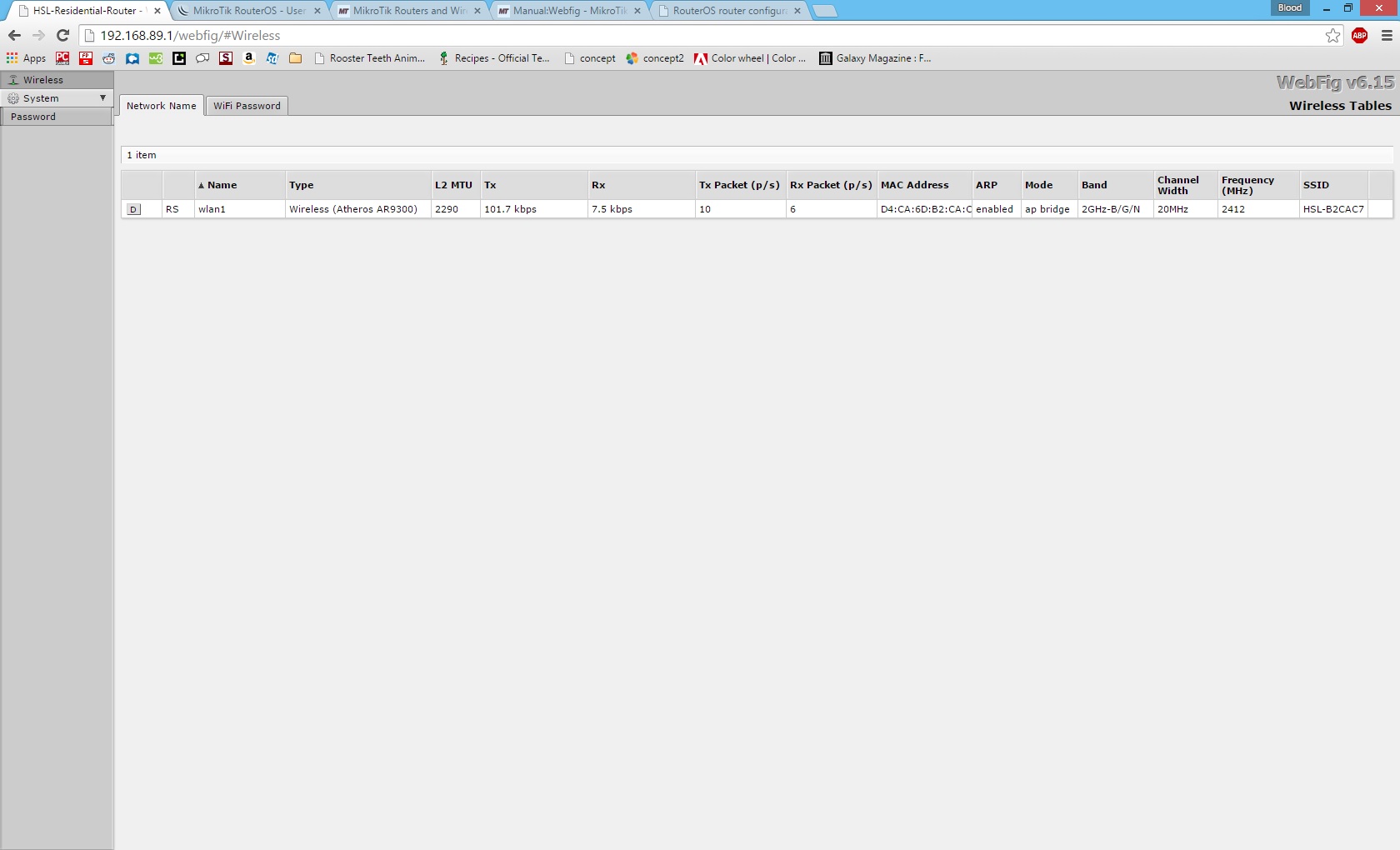
Task: Open the wlan1 interface entry
Action: (212, 209)
